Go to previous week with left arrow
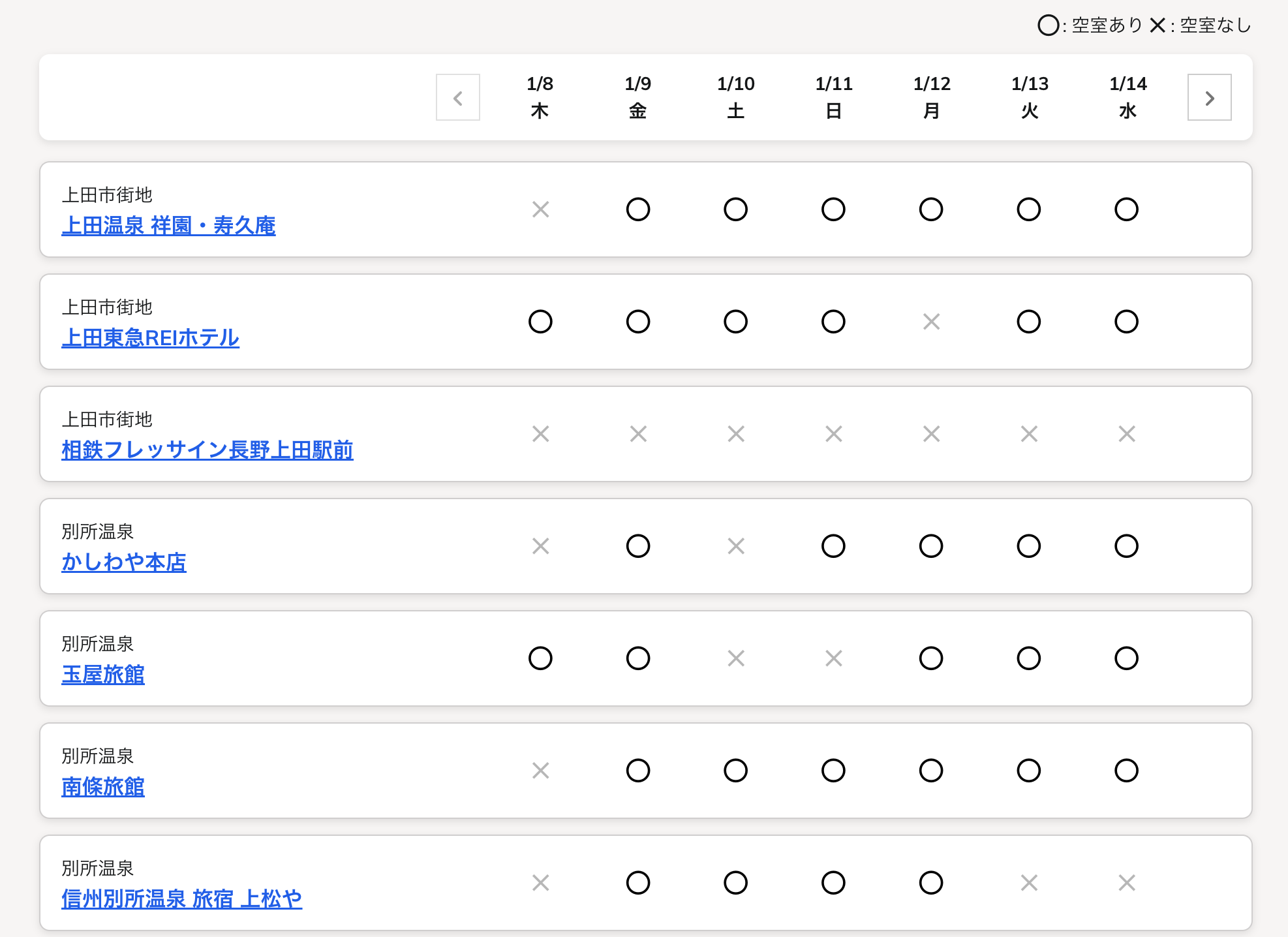The image size is (1288, 937). pos(458,98)
